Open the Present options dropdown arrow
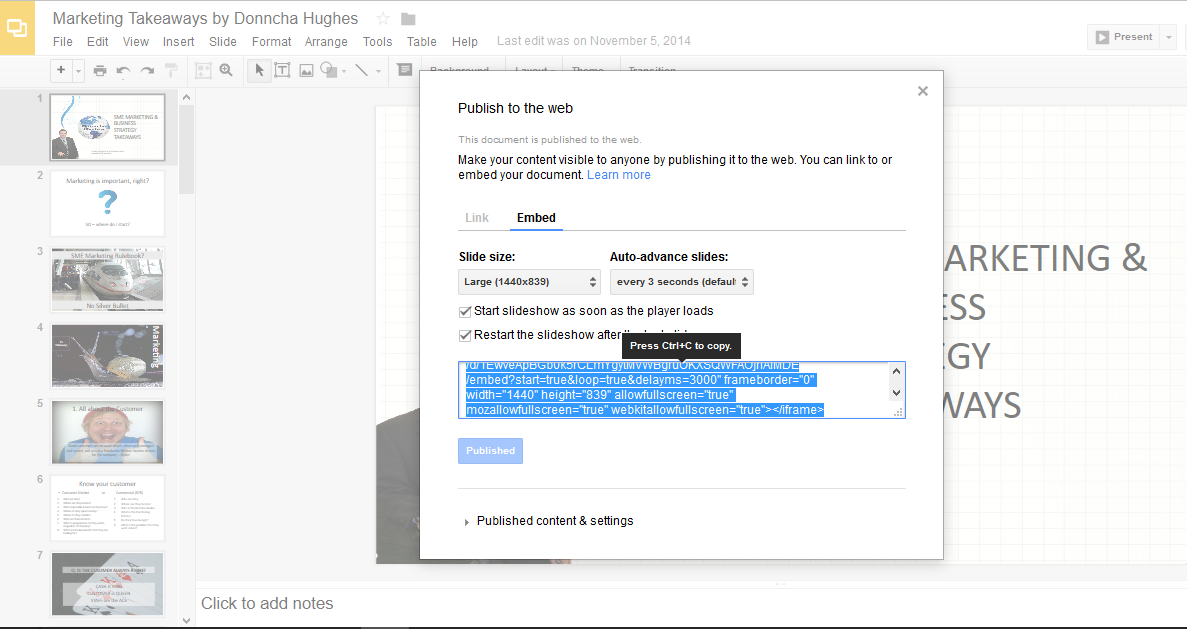1187x629 pixels. 1170,36
